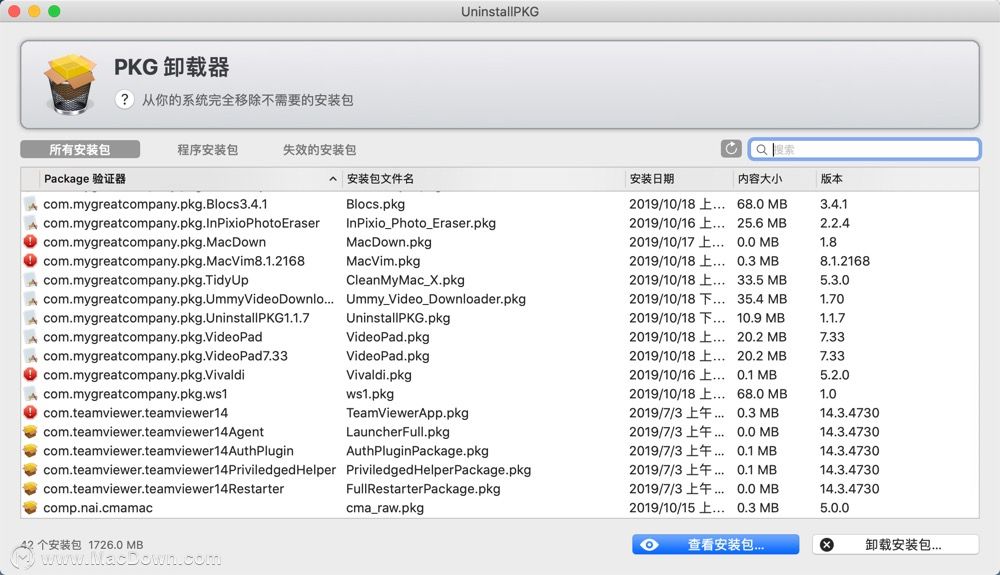This screenshot has height=575, width=1000.
Task: Click box icon beside teamviewer14PriviledgedHelper
Action: (x=30, y=470)
